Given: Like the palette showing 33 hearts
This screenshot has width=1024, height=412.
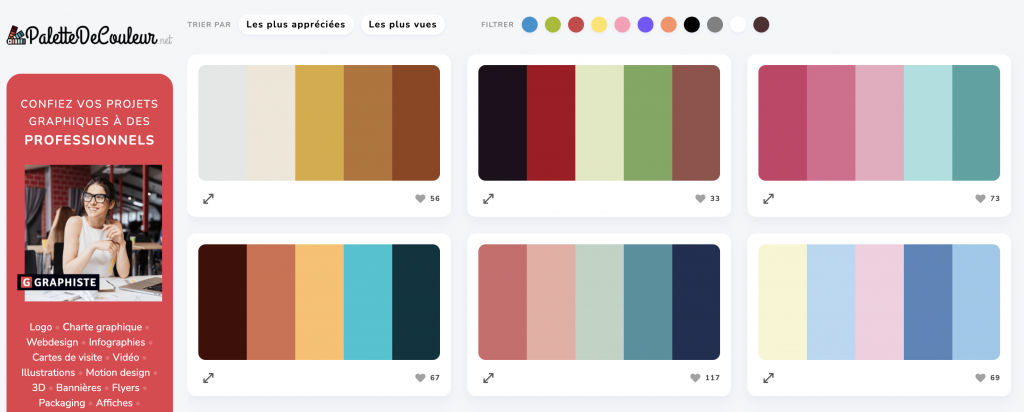Looking at the screenshot, I should click(700, 199).
